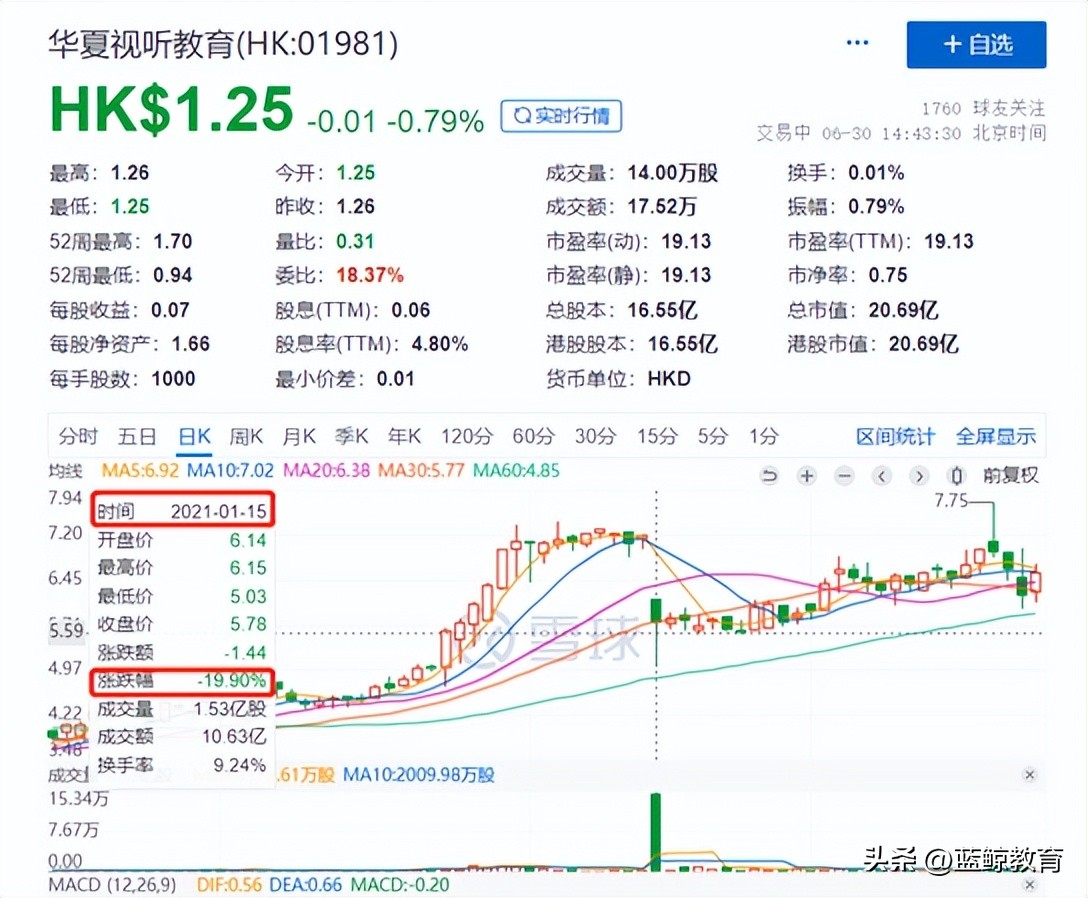The height and width of the screenshot is (898, 1088).
Task: Click the undo/reset chart icon
Action: 769,476
